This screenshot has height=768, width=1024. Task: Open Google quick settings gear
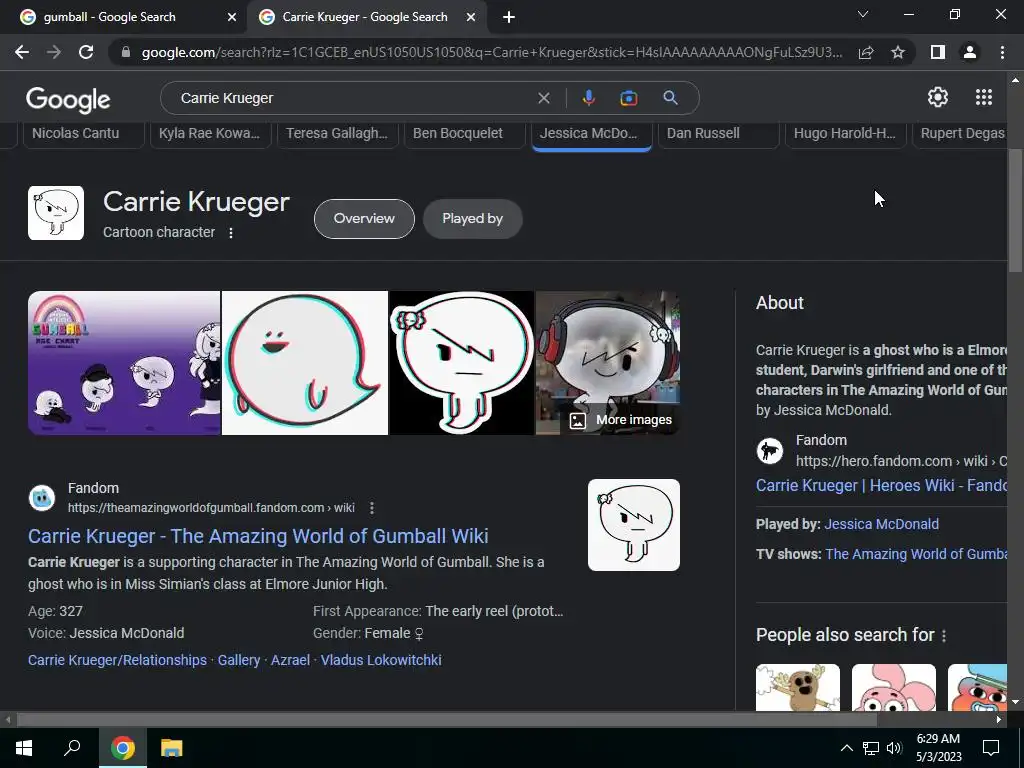(x=938, y=97)
